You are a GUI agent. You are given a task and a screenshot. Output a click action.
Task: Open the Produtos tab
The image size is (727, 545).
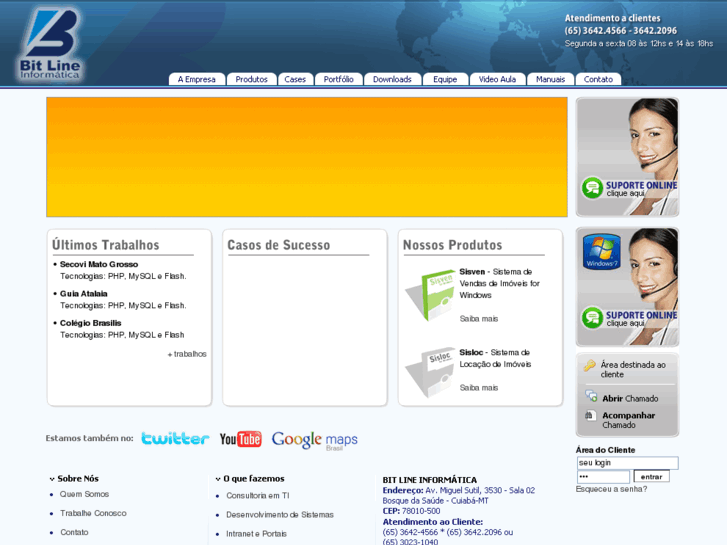(251, 79)
